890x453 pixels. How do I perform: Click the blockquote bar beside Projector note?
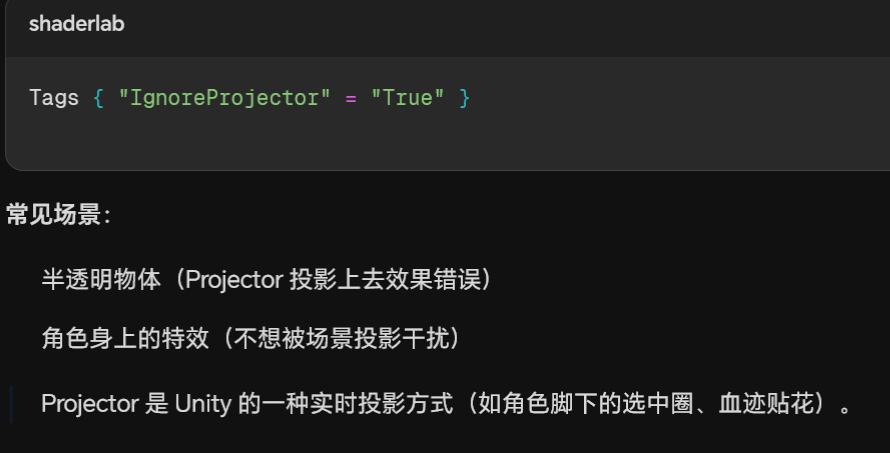[11, 404]
